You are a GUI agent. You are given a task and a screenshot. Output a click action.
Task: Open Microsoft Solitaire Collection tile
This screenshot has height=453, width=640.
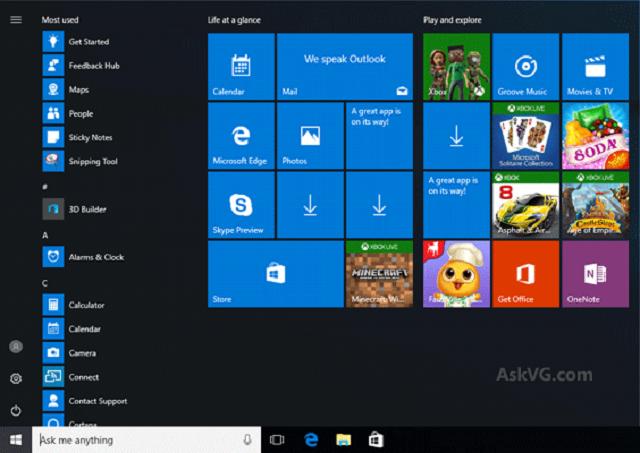coord(526,136)
